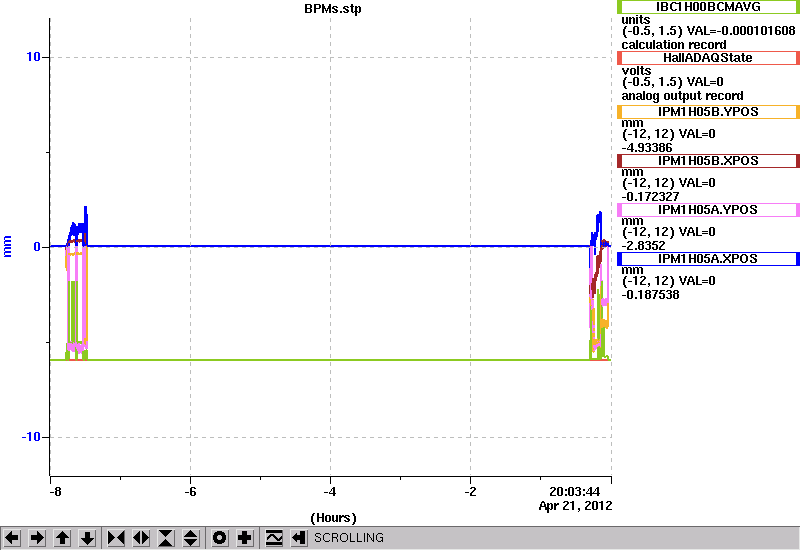Image resolution: width=800 pixels, height=550 pixels.
Task: Click the value -0.187538 in the legend
Action: pyautogui.click(x=651, y=294)
